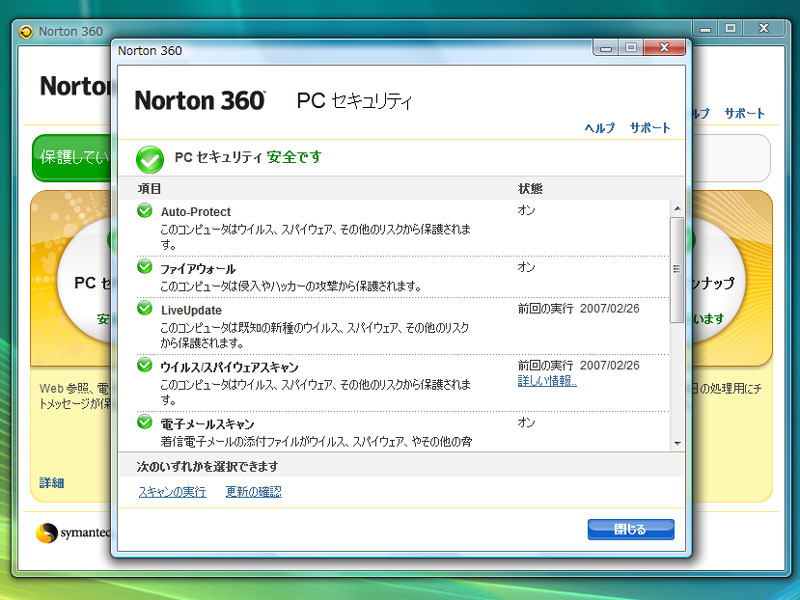Click the green checkmark icon beside Auto-Protect

pos(145,210)
